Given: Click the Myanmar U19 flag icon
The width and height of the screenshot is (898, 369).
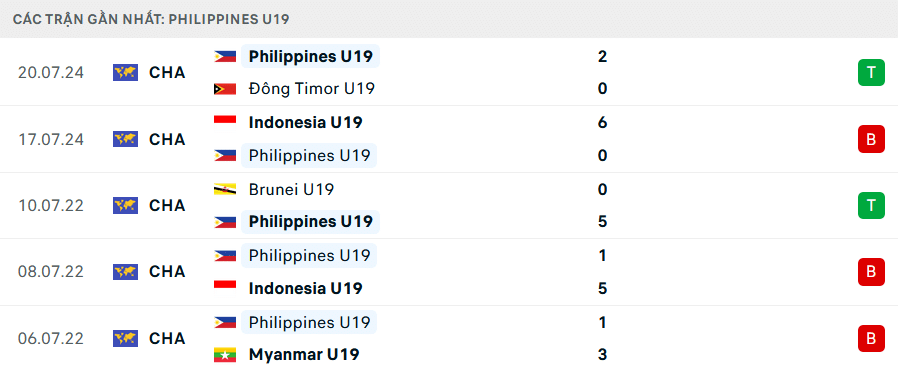Looking at the screenshot, I should [225, 355].
